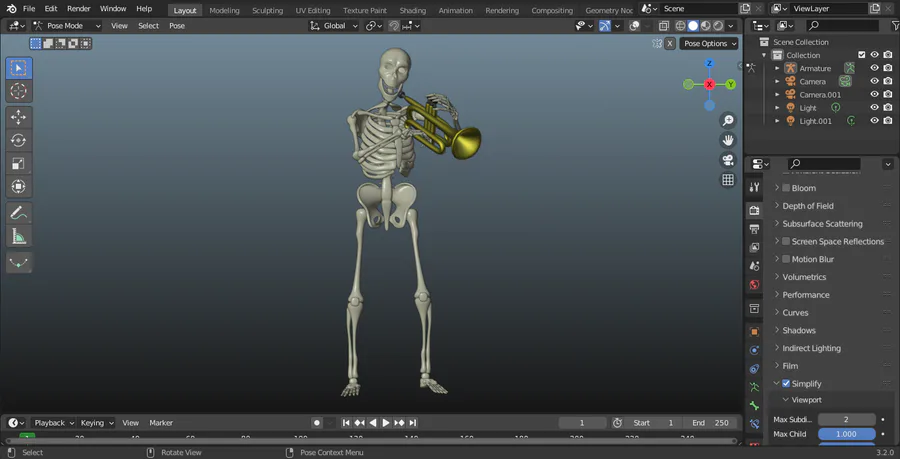Click the current frame field
The height and width of the screenshot is (459, 900).
pyautogui.click(x=582, y=423)
